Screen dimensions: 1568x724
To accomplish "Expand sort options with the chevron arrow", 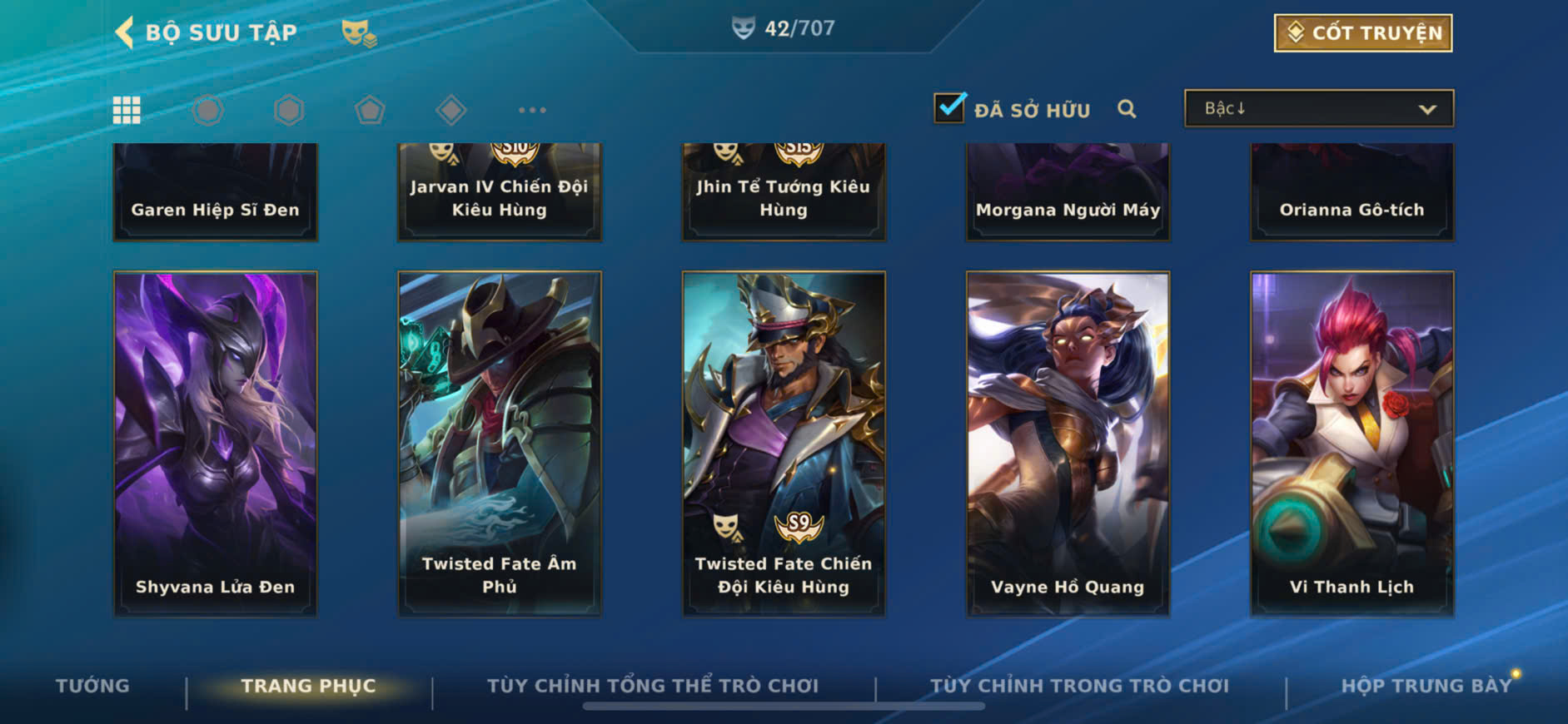I will point(1427,109).
